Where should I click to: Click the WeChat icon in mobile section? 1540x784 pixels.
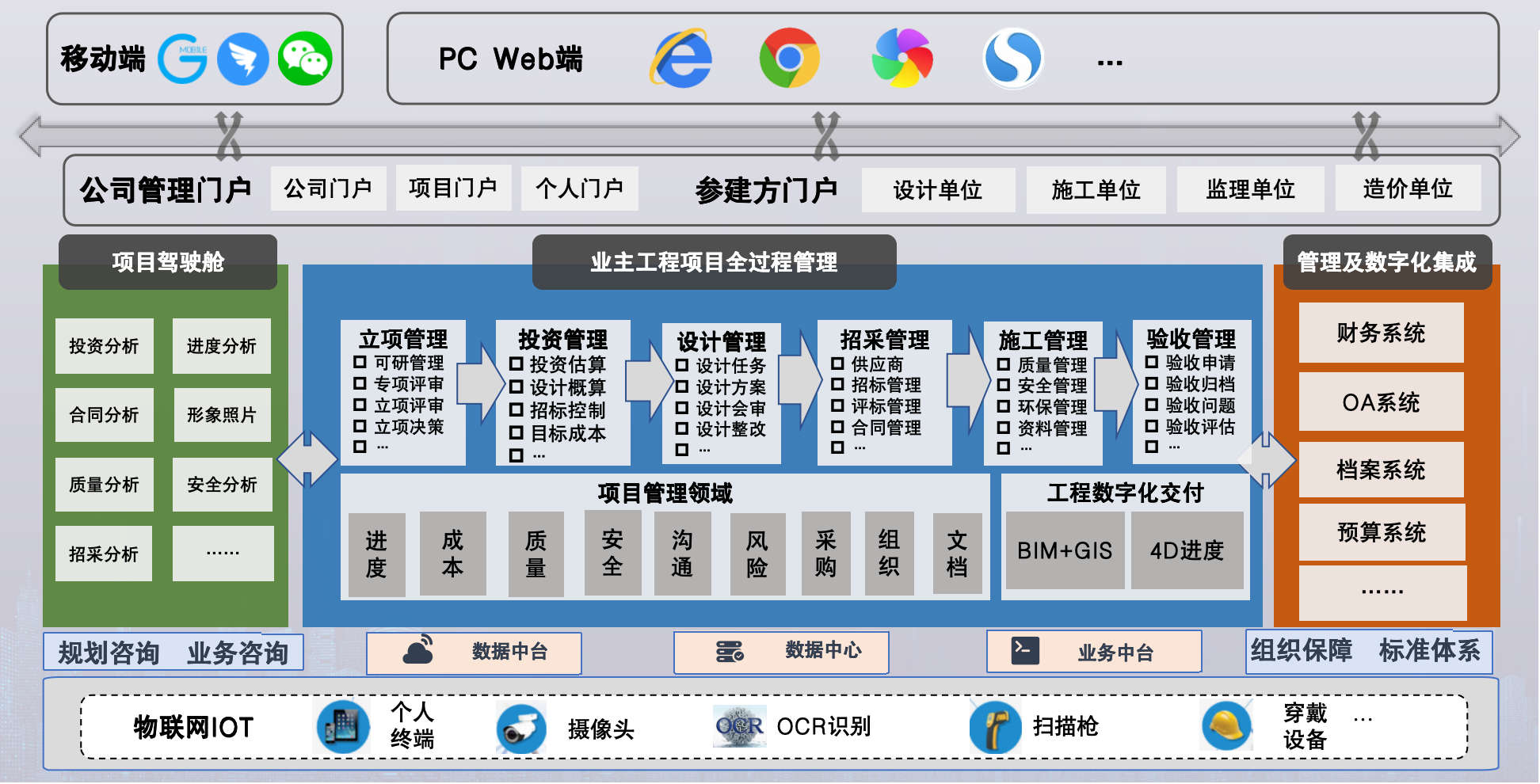point(305,59)
